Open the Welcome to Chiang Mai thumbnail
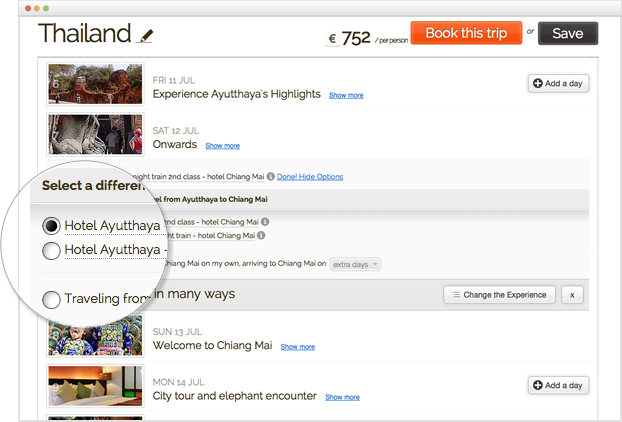The width and height of the screenshot is (622, 422). click(95, 335)
